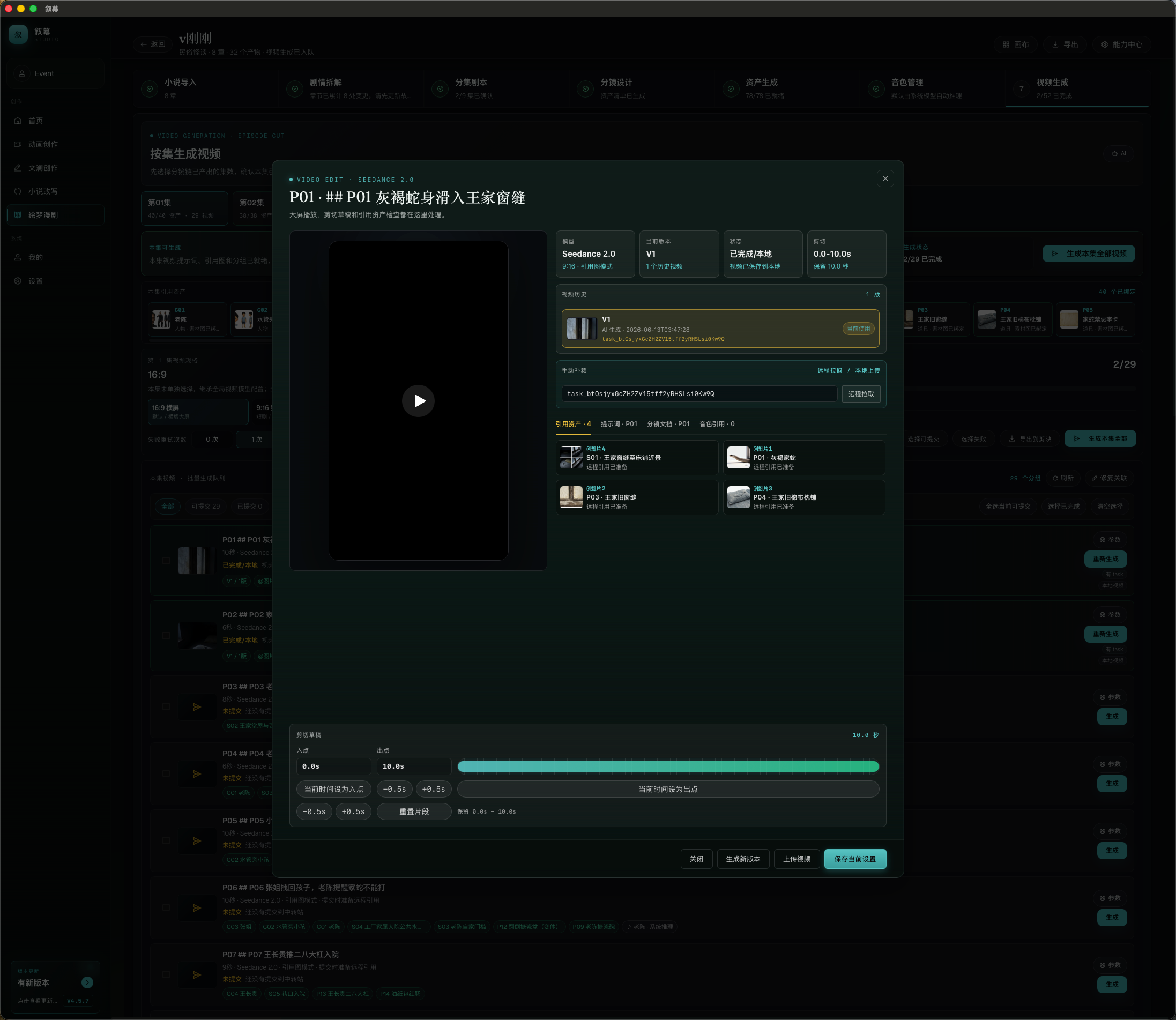Play the video preview
Viewport: 1176px width, 1020px height.
[x=418, y=401]
